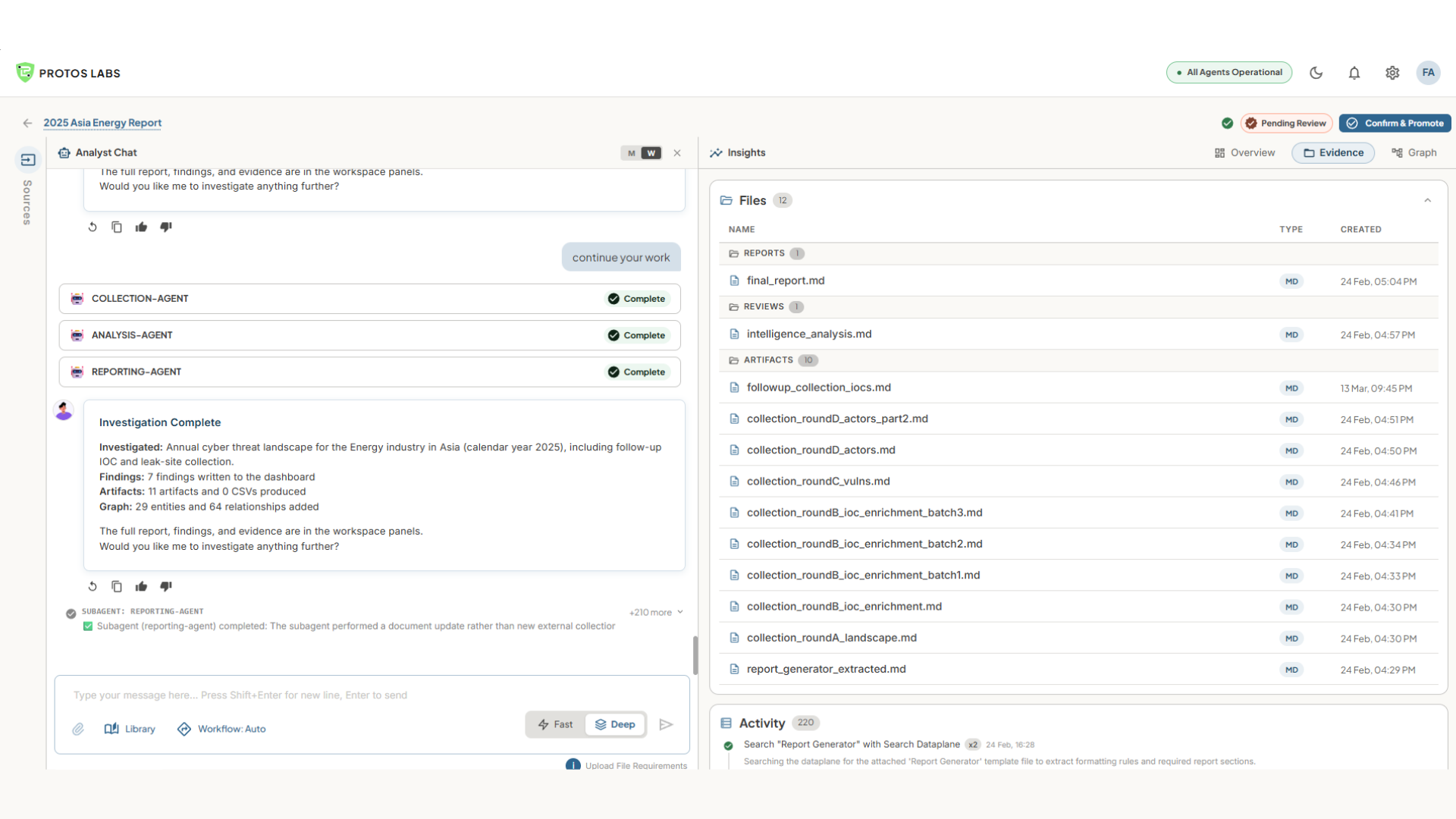Switch to the Overview tab
This screenshot has width=1456, height=819.
click(x=1245, y=152)
